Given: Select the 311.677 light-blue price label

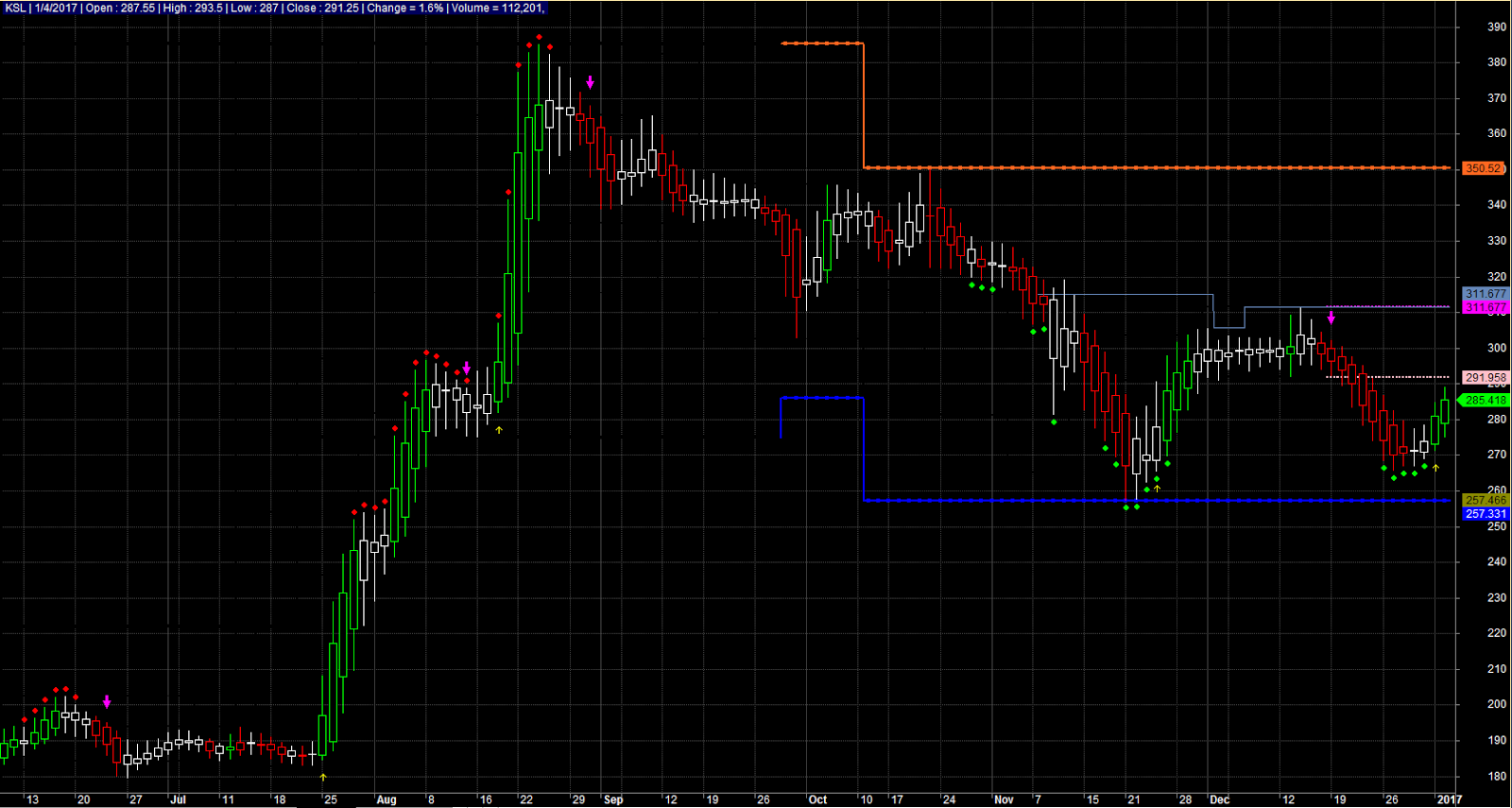Looking at the screenshot, I should pyautogui.click(x=1486, y=294).
